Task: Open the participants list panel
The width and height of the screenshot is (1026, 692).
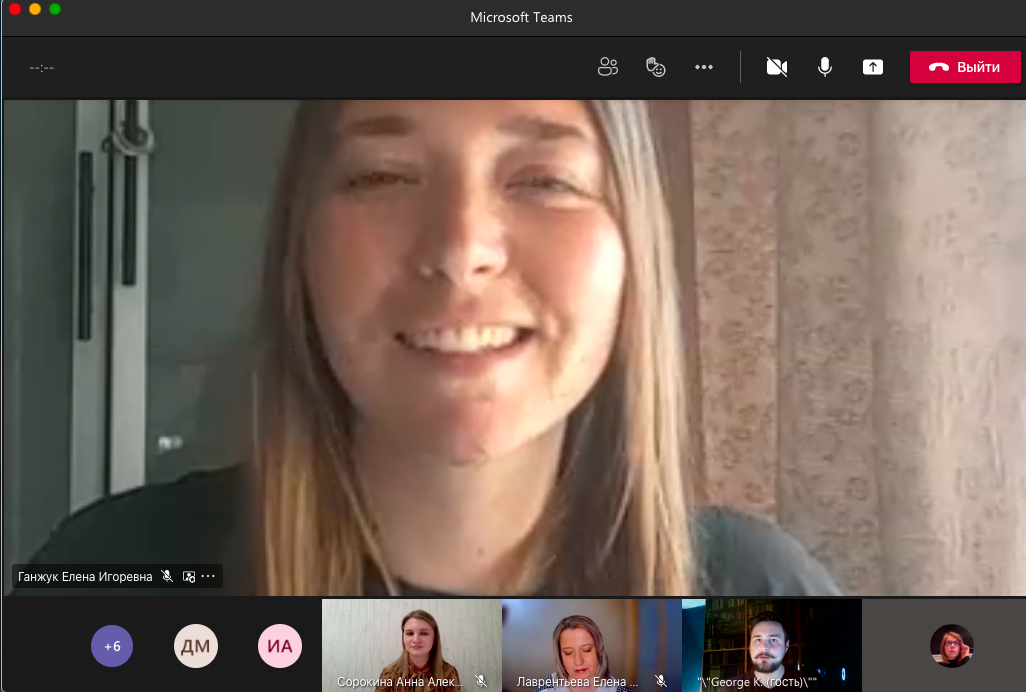Action: (x=607, y=67)
